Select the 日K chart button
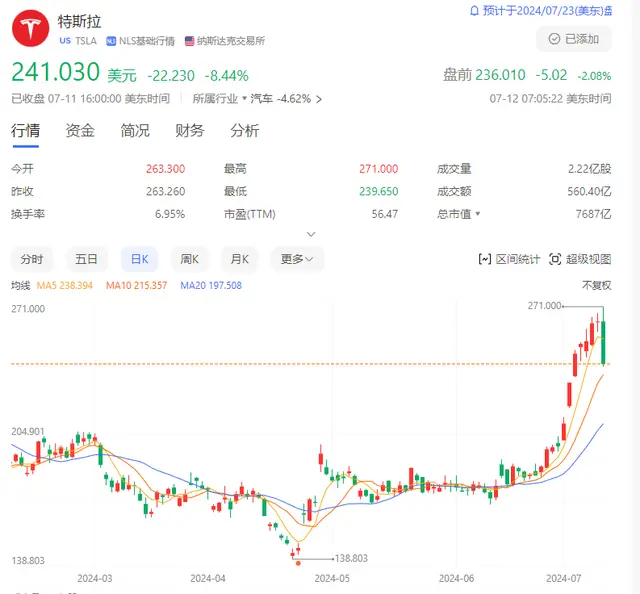The width and height of the screenshot is (640, 594). tap(139, 259)
